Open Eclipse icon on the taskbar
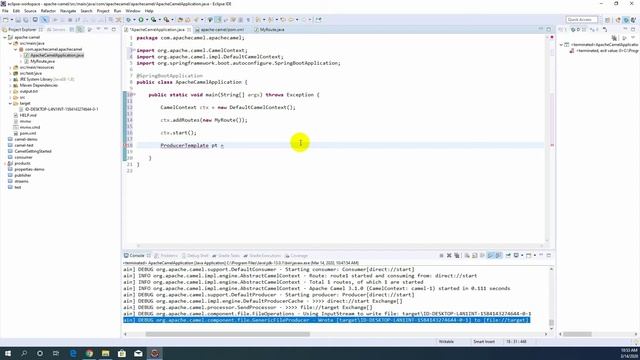The width and height of the screenshot is (640, 360). [x=154, y=353]
